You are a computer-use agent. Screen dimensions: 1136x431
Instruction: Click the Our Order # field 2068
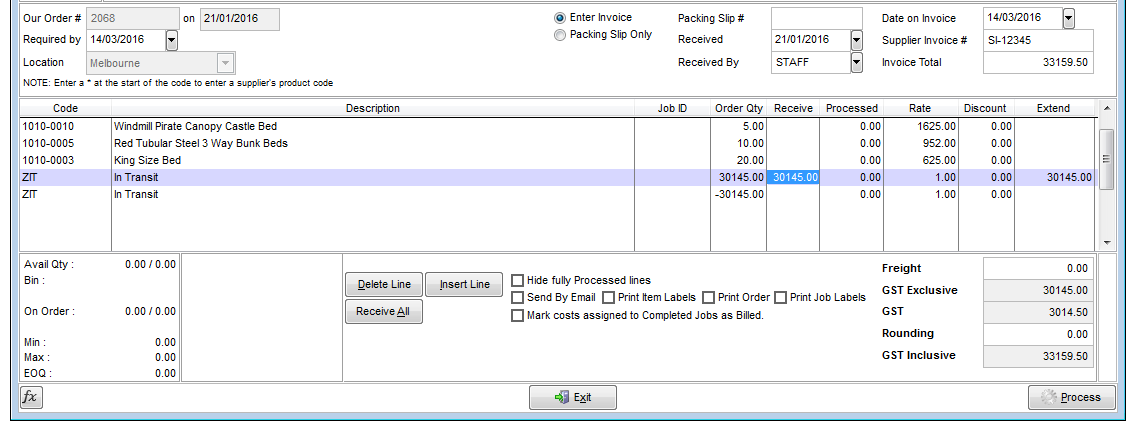pos(133,18)
